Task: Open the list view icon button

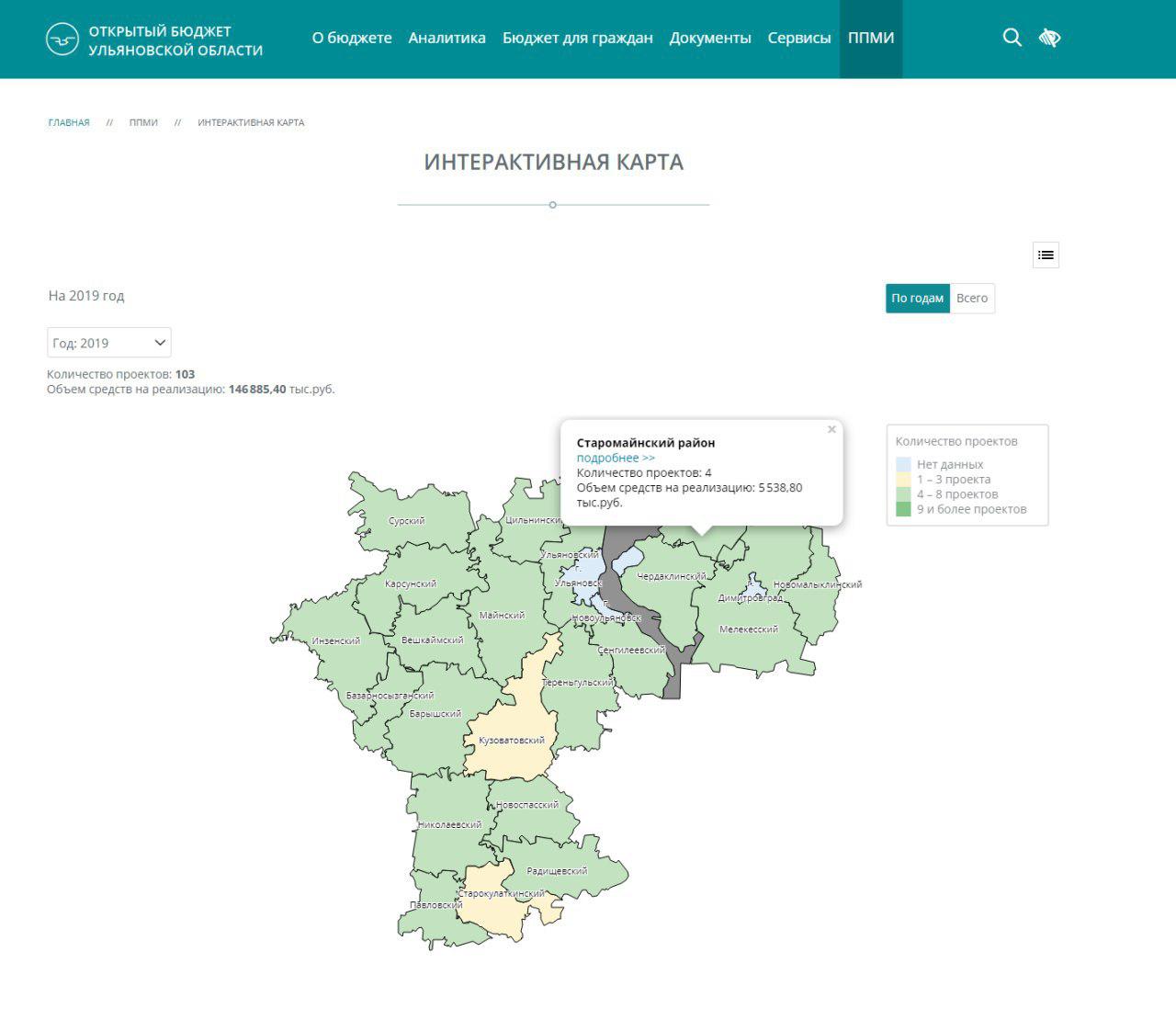Action: pyautogui.click(x=1046, y=255)
